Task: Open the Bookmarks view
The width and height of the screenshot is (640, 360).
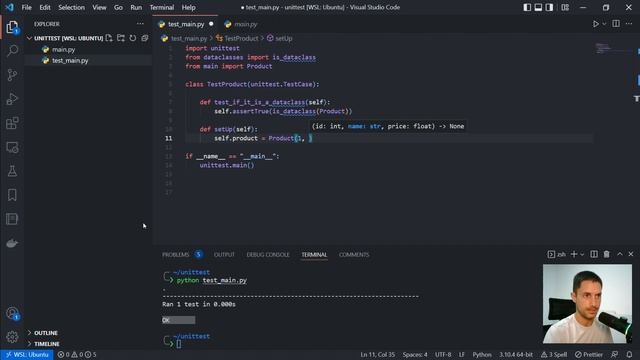Action: [x=12, y=195]
